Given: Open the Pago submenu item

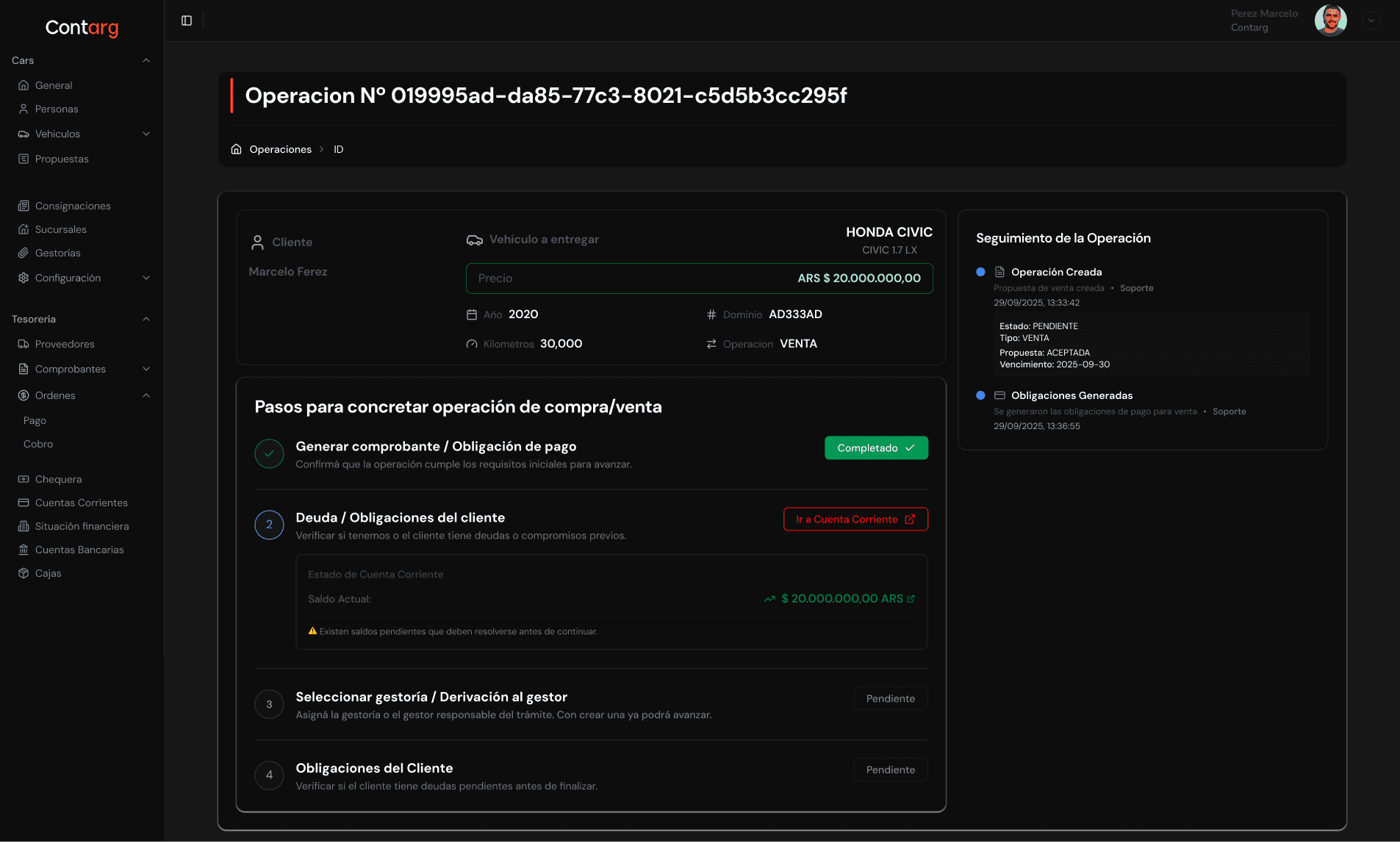Looking at the screenshot, I should click(35, 420).
